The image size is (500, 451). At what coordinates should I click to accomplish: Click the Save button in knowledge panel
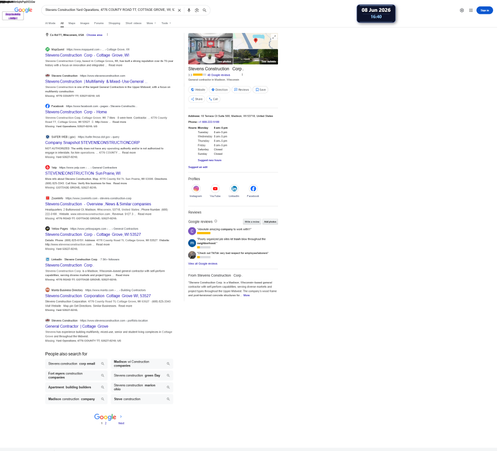pyautogui.click(x=260, y=90)
